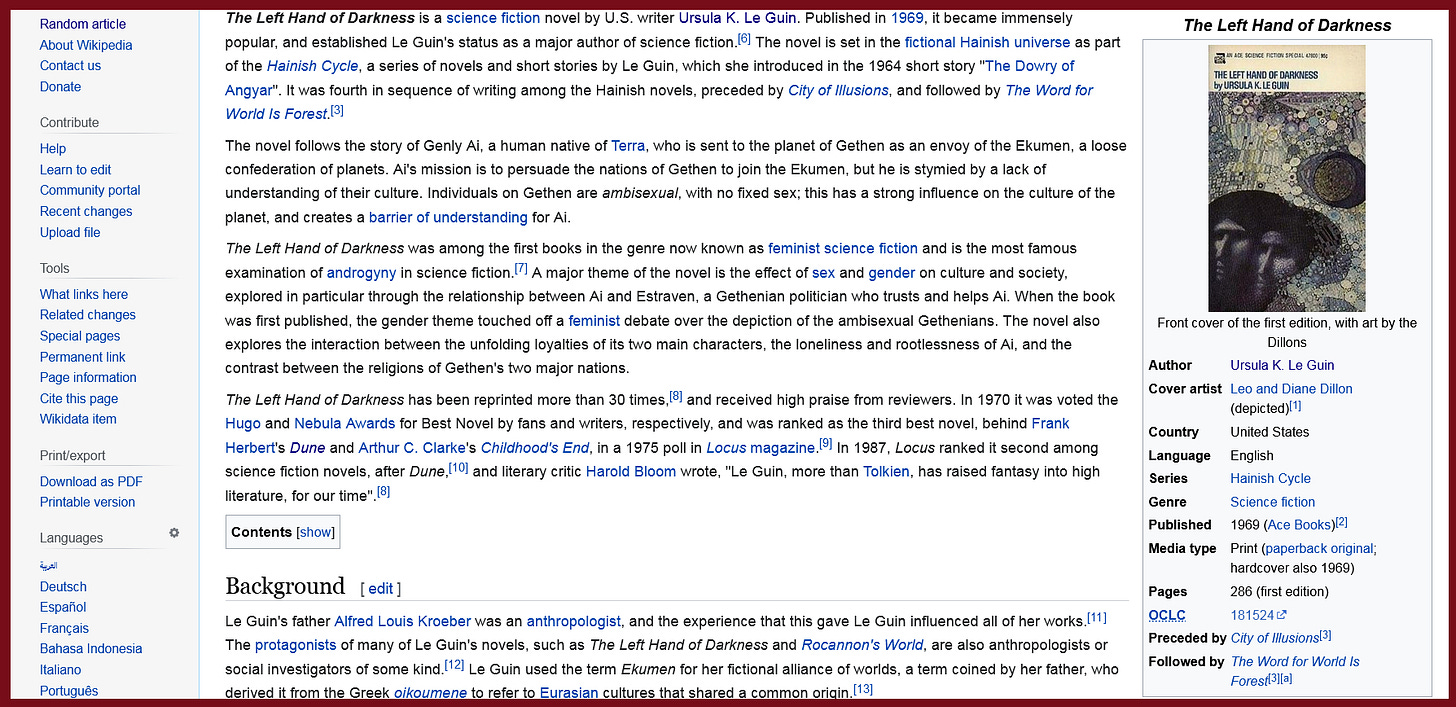Open the Printable version

tap(87, 502)
